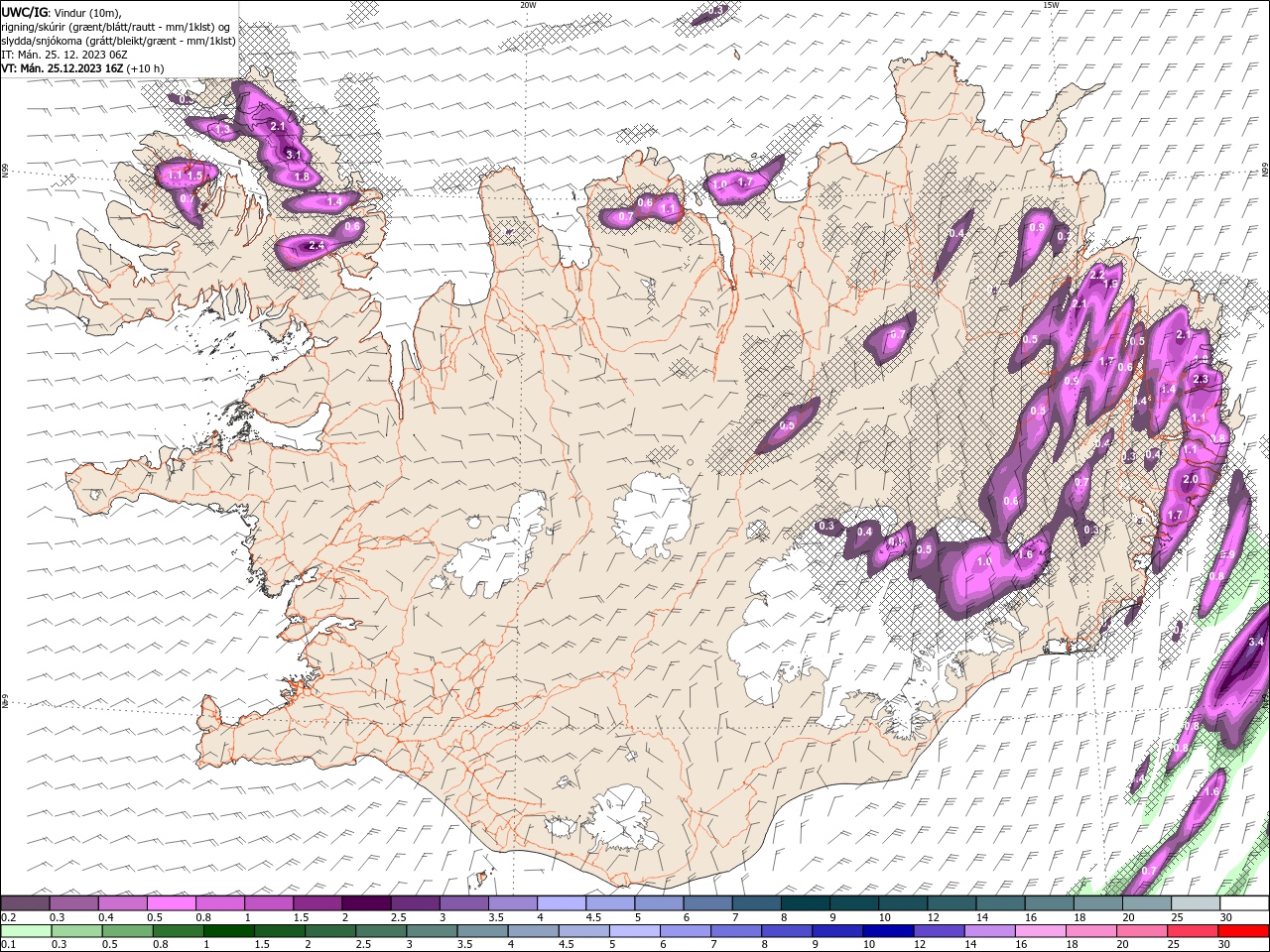Pick bottom legend swatch between 4 and 4.5
Screen dimensions: 1270x952
[534, 931]
